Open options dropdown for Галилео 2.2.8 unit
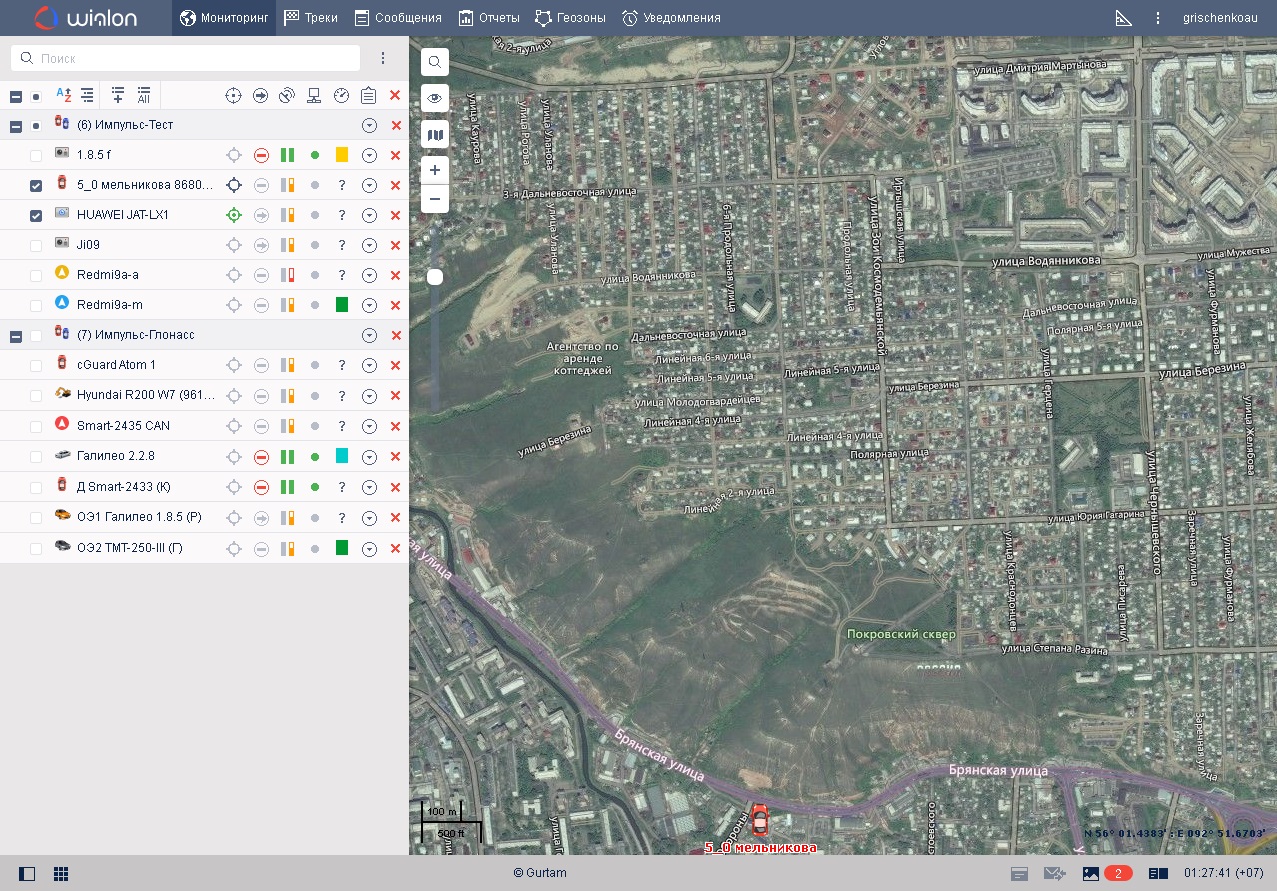The width and height of the screenshot is (1277, 891). pyautogui.click(x=369, y=457)
